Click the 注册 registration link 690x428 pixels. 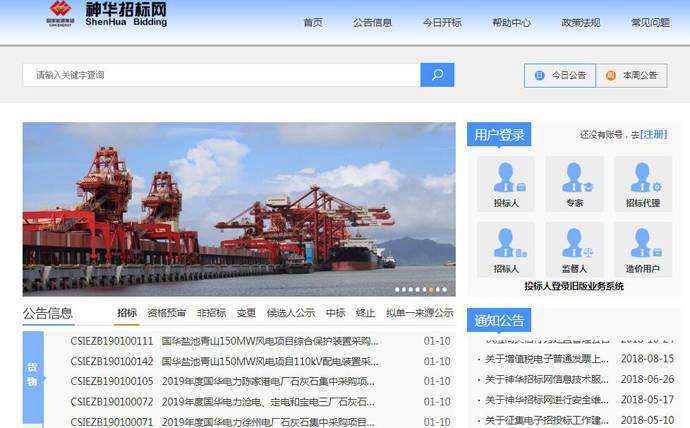click(653, 134)
